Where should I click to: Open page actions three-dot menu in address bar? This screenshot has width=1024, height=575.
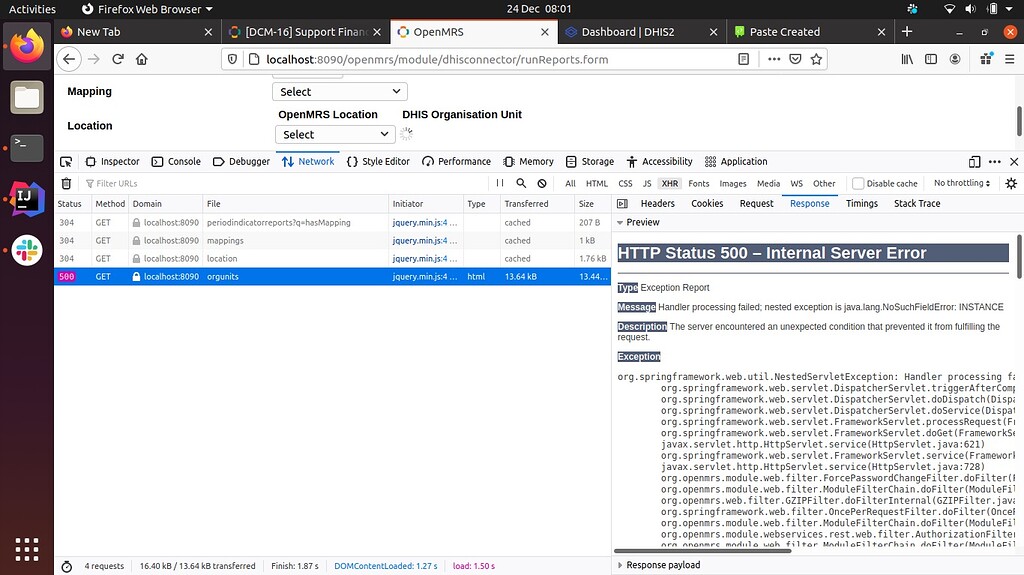point(774,59)
